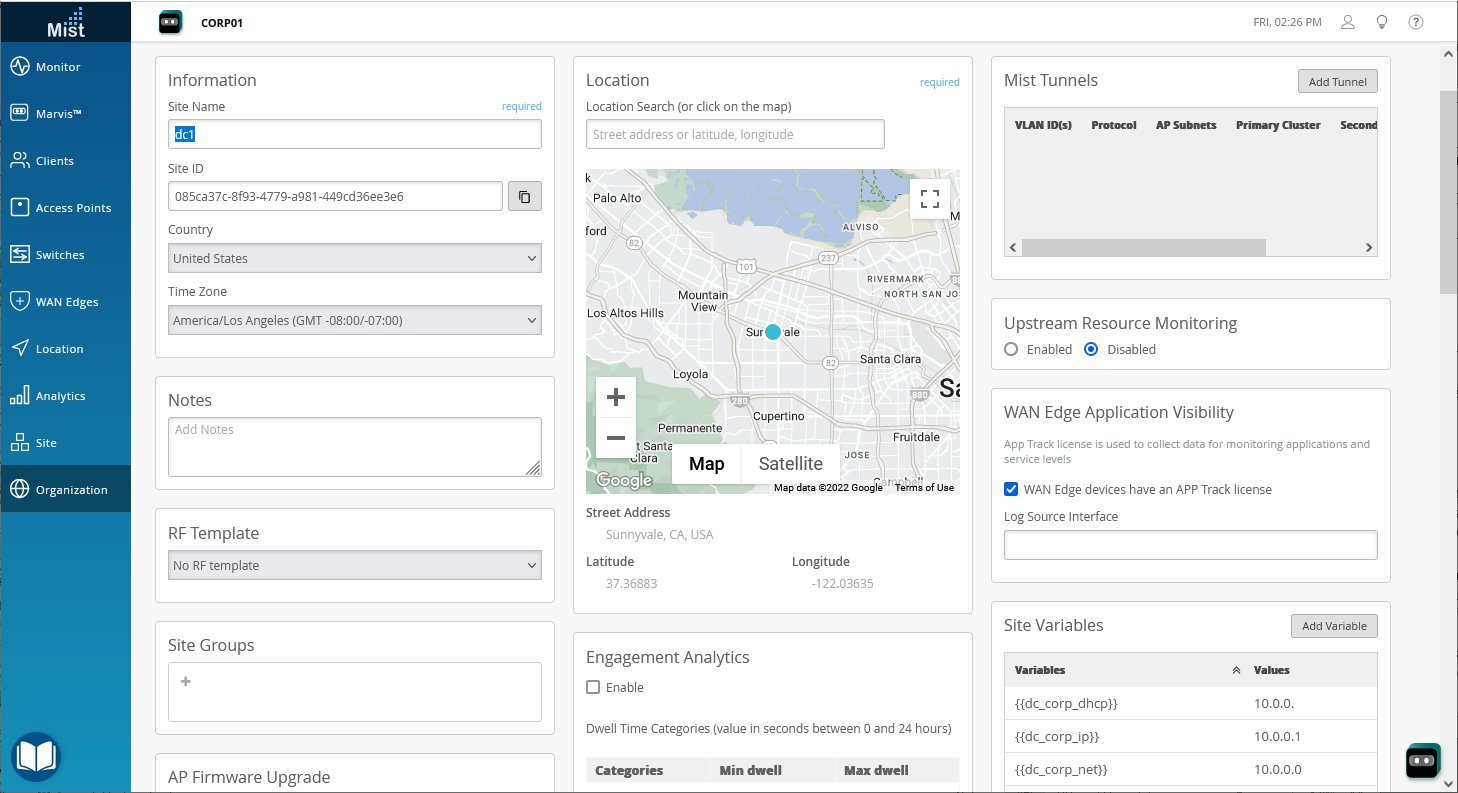Change the Time Zone selection
This screenshot has width=1458, height=793.
[x=354, y=320]
